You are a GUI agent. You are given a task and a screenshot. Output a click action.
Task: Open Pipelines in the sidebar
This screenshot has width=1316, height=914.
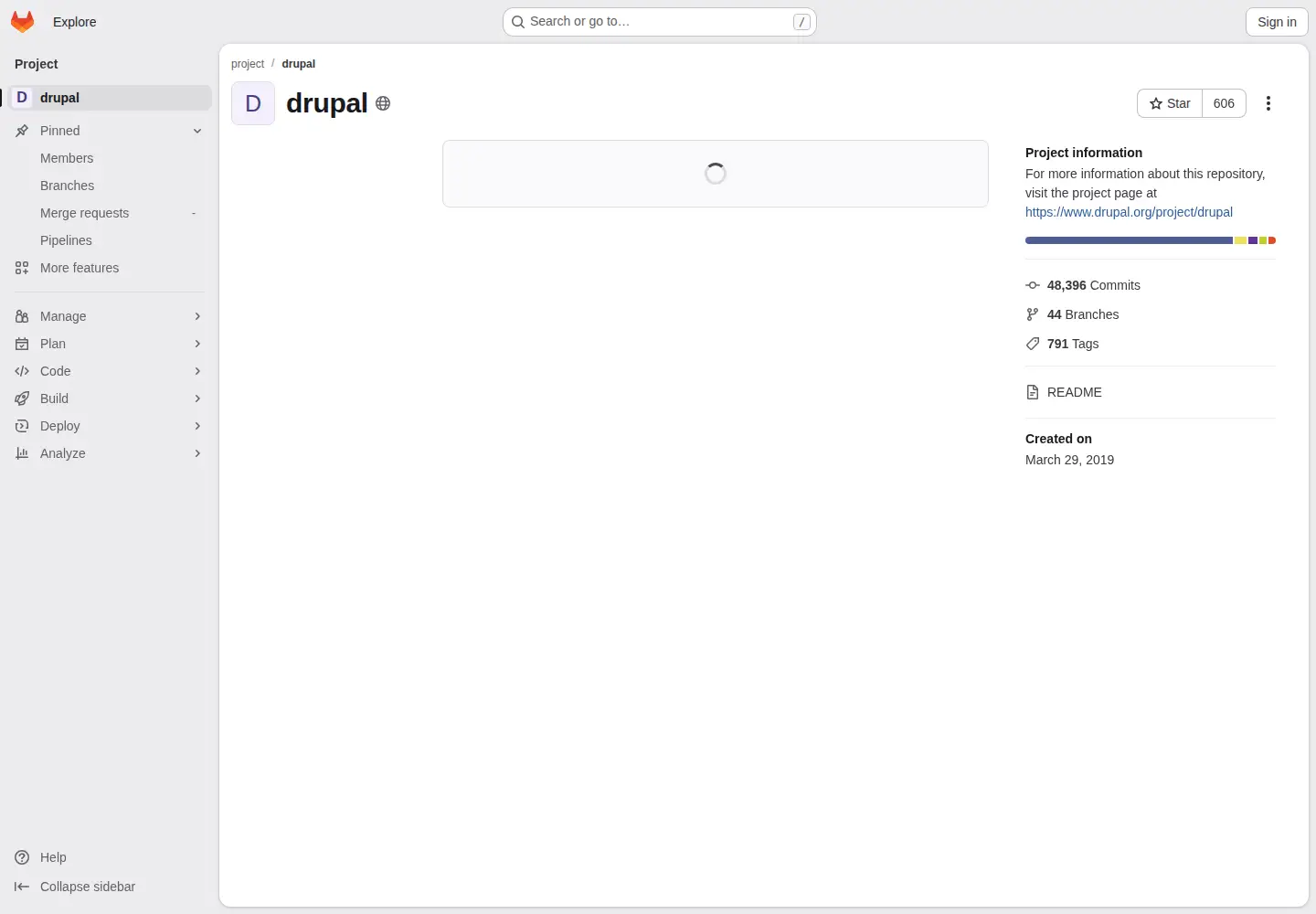point(110,240)
